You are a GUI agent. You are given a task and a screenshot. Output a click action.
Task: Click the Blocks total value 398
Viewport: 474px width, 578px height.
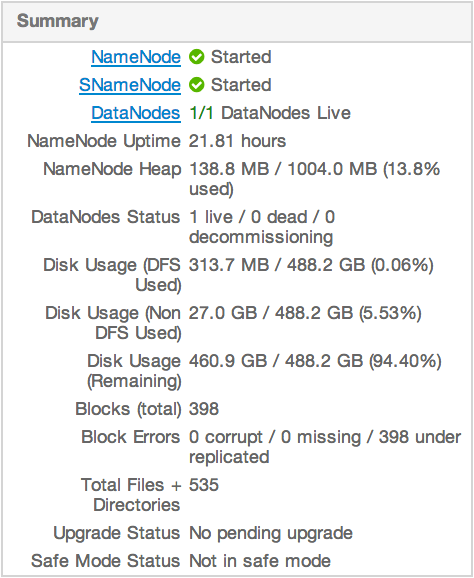(x=204, y=409)
